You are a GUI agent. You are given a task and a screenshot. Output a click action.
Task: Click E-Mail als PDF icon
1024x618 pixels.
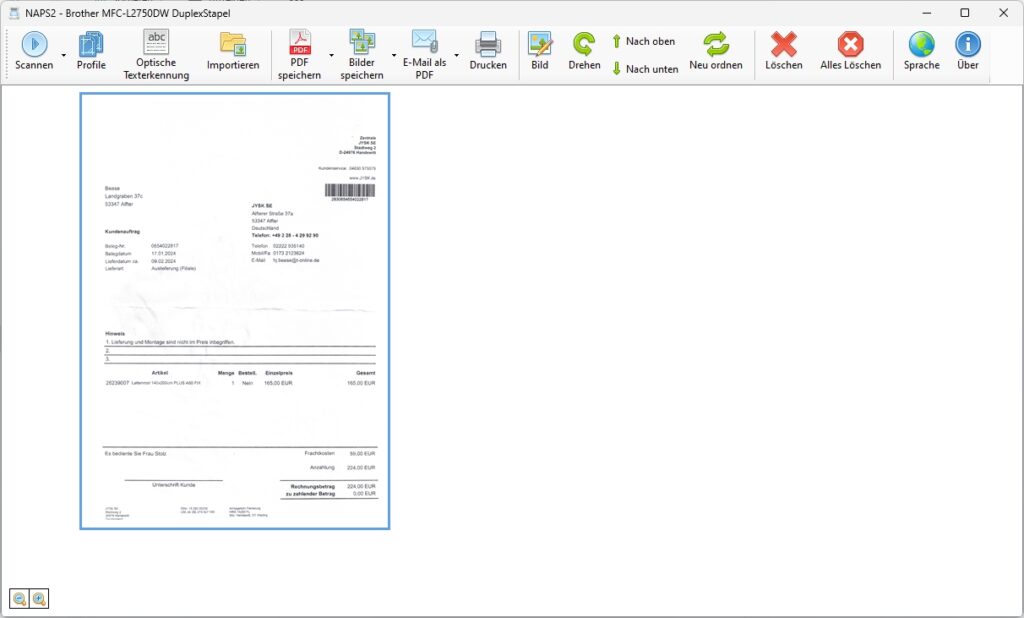coord(424,42)
